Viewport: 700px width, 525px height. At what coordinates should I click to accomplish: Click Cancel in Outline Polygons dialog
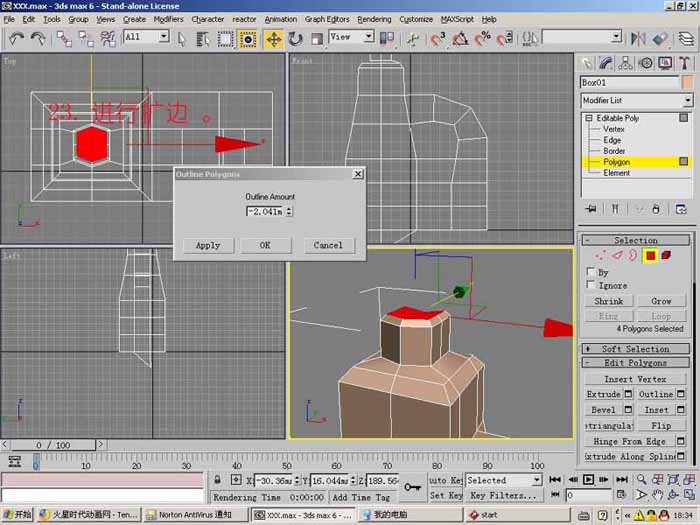(328, 245)
